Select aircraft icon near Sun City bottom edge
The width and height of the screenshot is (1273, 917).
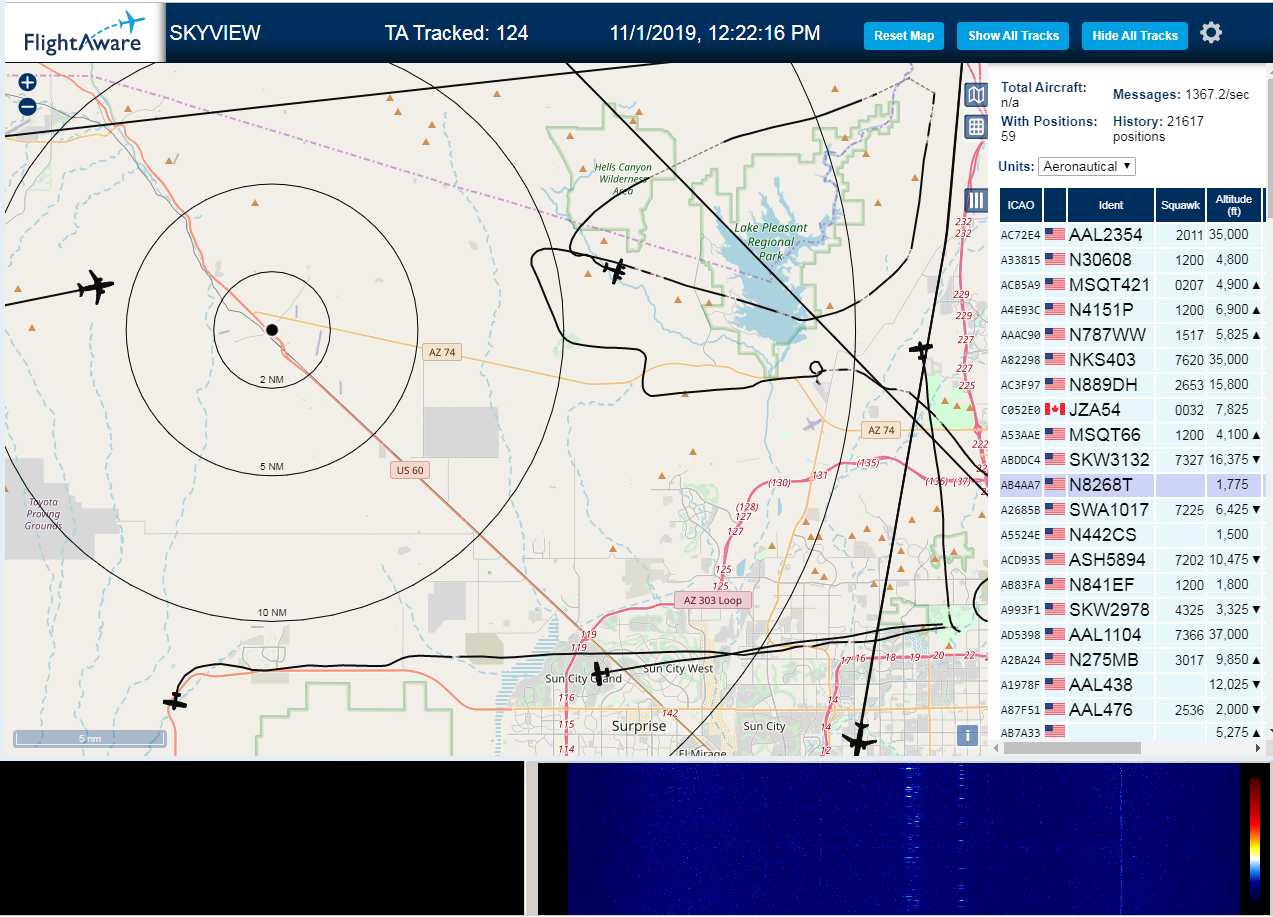pyautogui.click(x=858, y=740)
